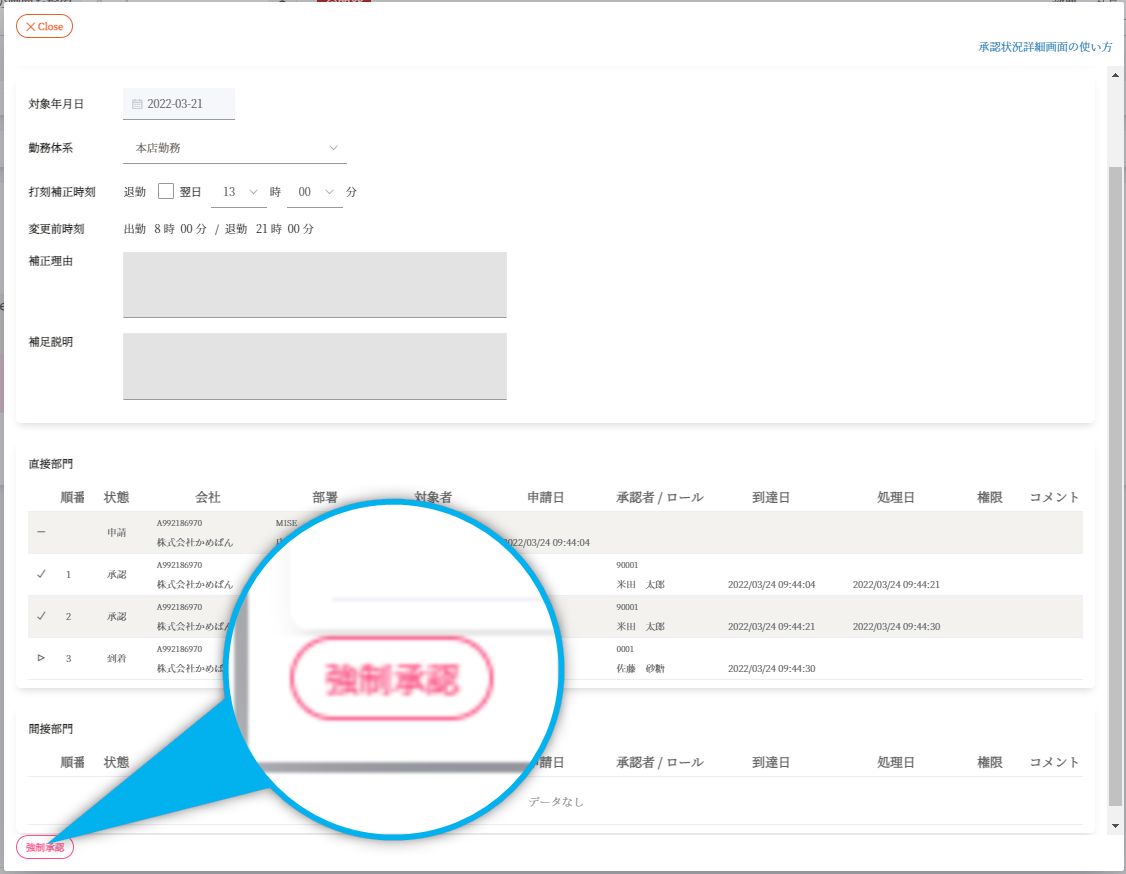
Task: Click the vertical scrollbar thumb of the dialog
Action: (x=1116, y=480)
